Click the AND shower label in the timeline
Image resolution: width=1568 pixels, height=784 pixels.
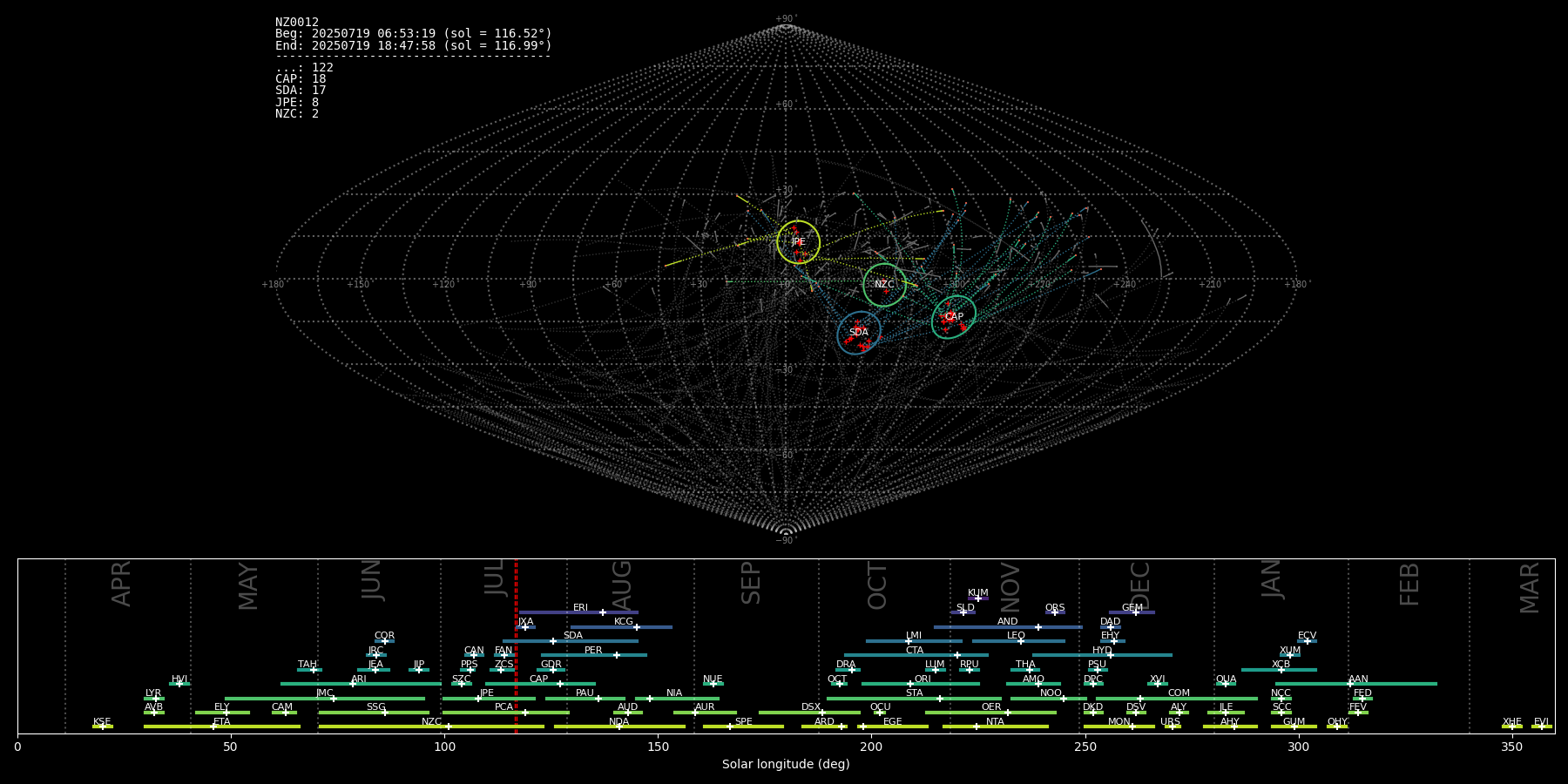tap(1008, 622)
